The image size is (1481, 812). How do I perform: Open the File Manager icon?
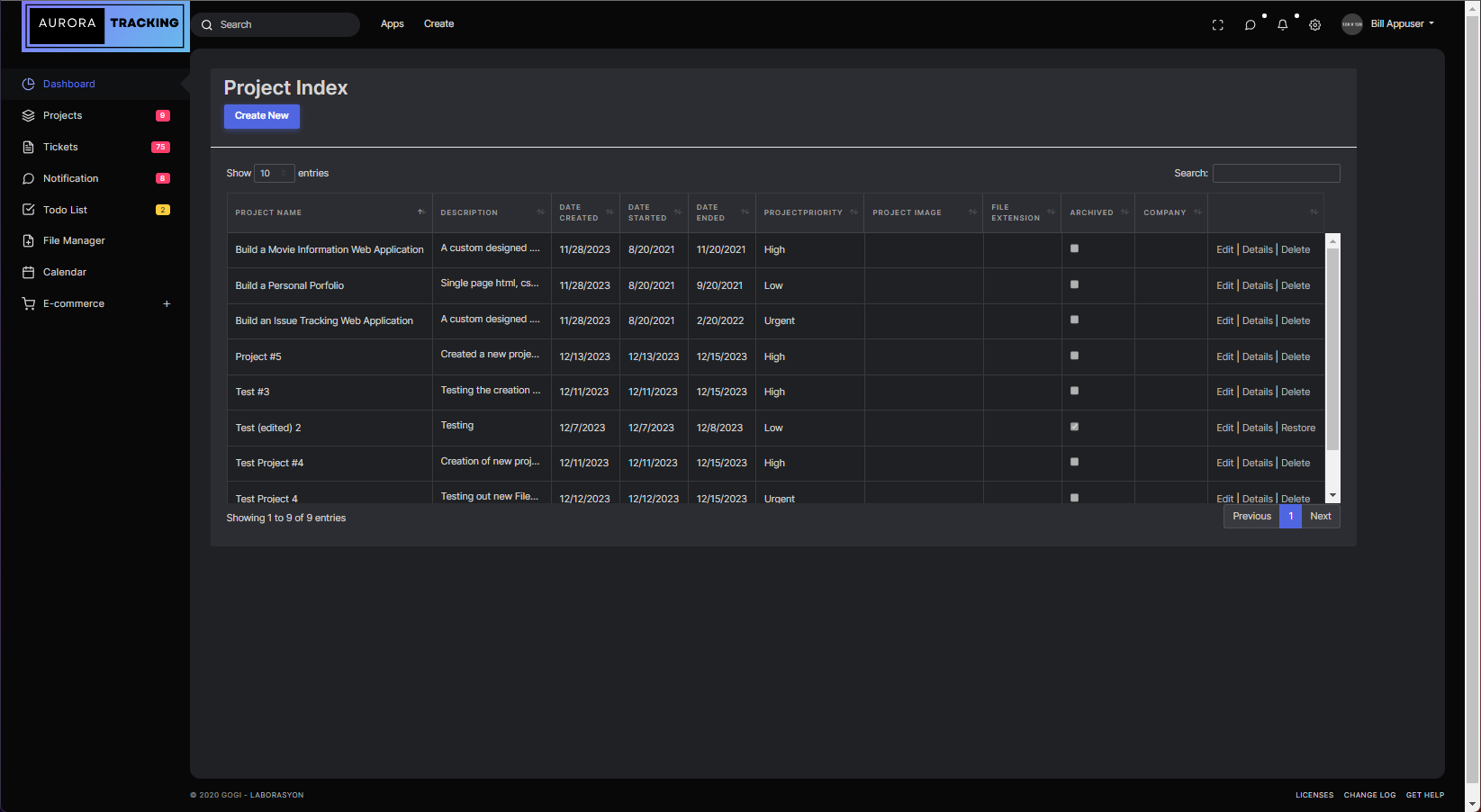coord(28,240)
